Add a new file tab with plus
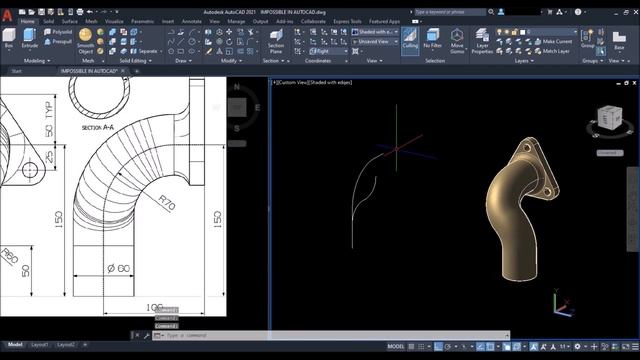This screenshot has height=360, width=640. pos(137,71)
